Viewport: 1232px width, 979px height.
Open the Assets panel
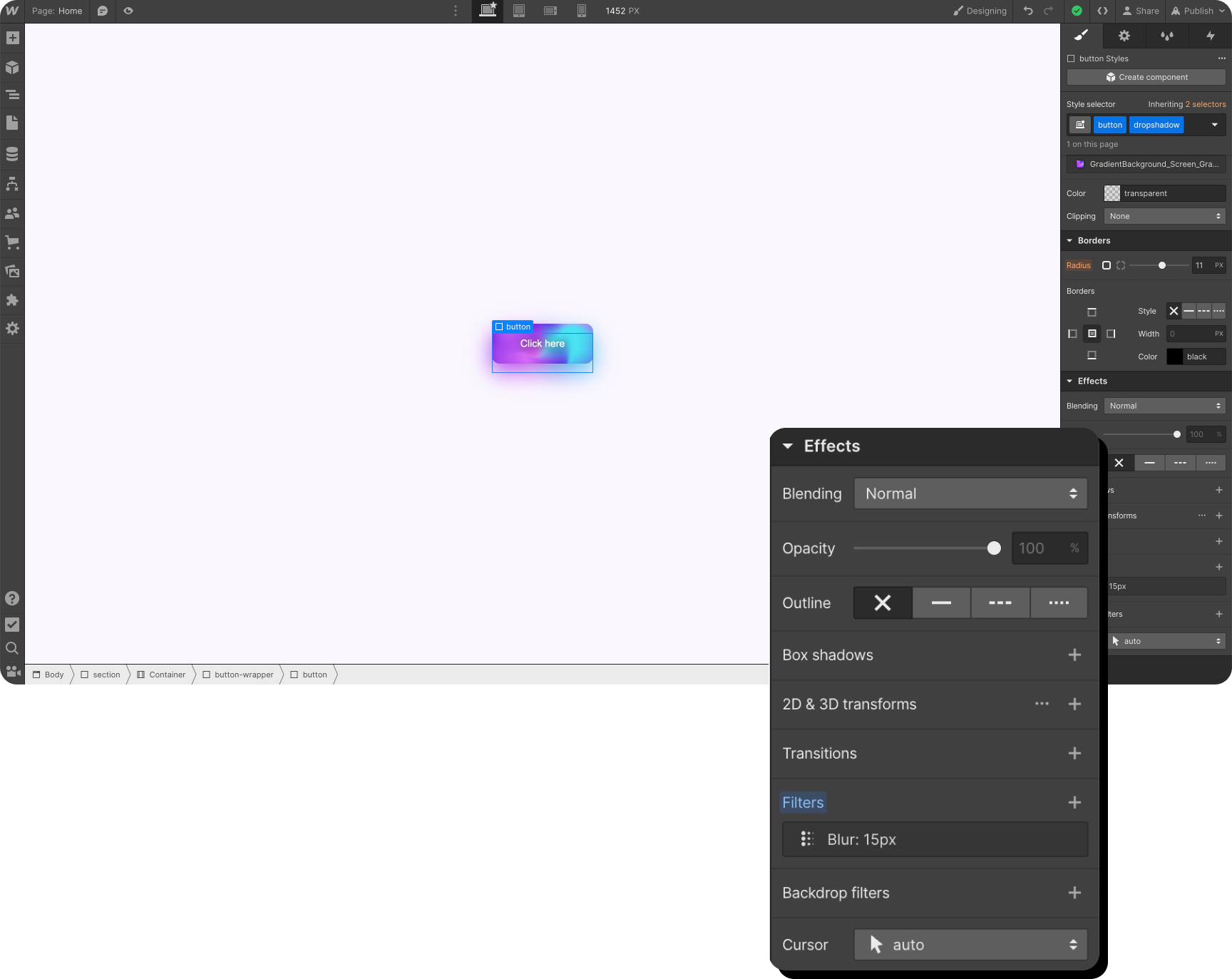(x=12, y=272)
